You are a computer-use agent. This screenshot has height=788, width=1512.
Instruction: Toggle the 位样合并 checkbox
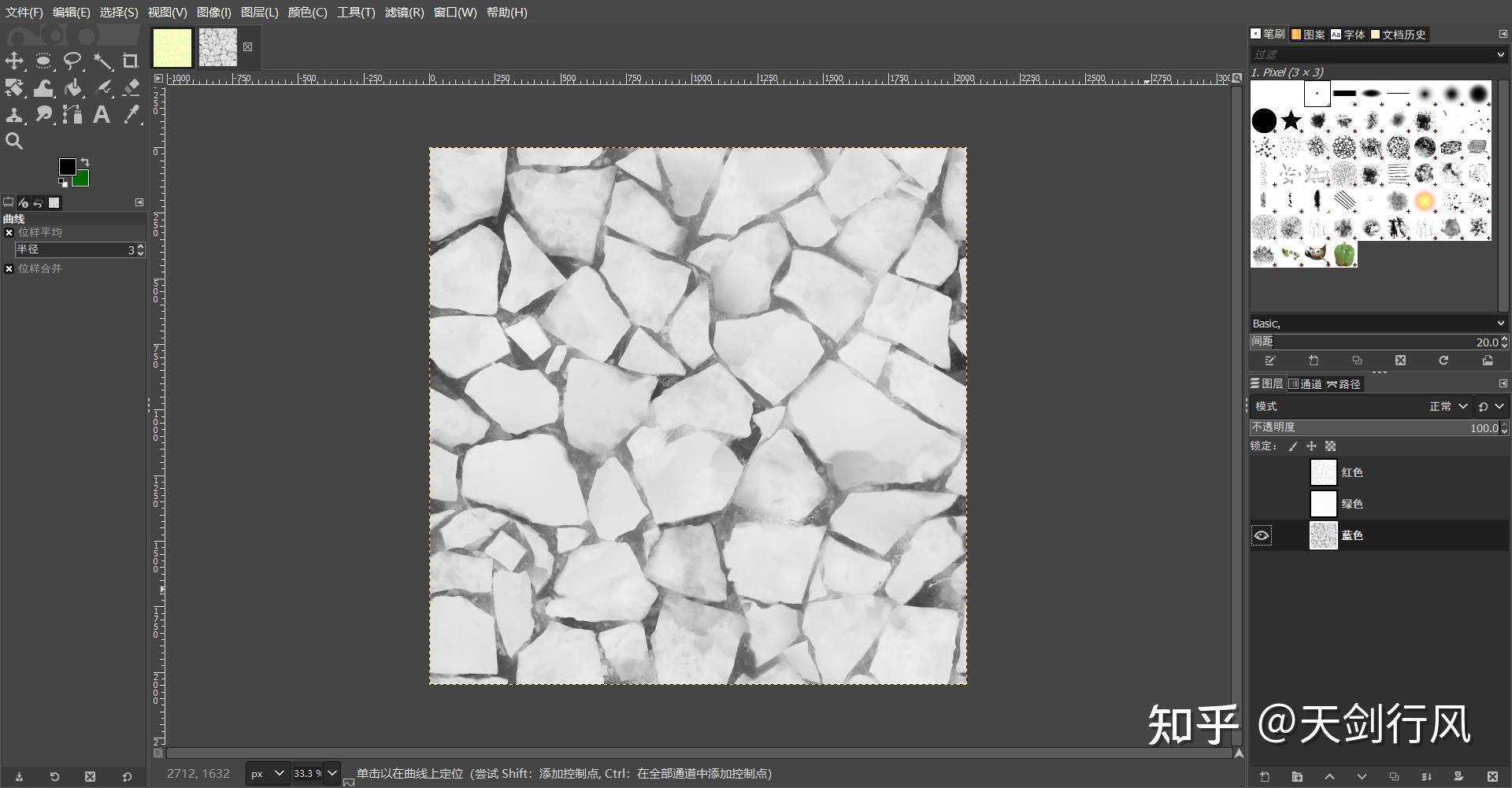click(9, 269)
